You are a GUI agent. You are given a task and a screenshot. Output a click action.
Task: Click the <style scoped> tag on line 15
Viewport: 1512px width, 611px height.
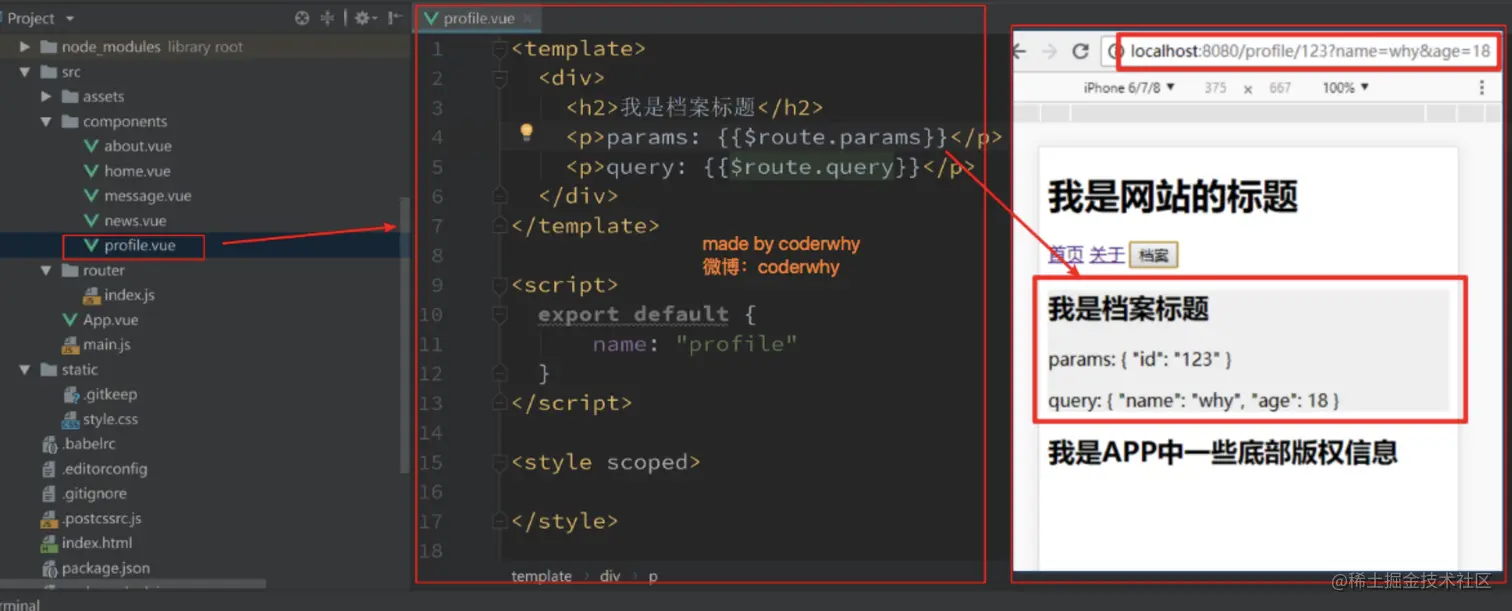coord(605,463)
